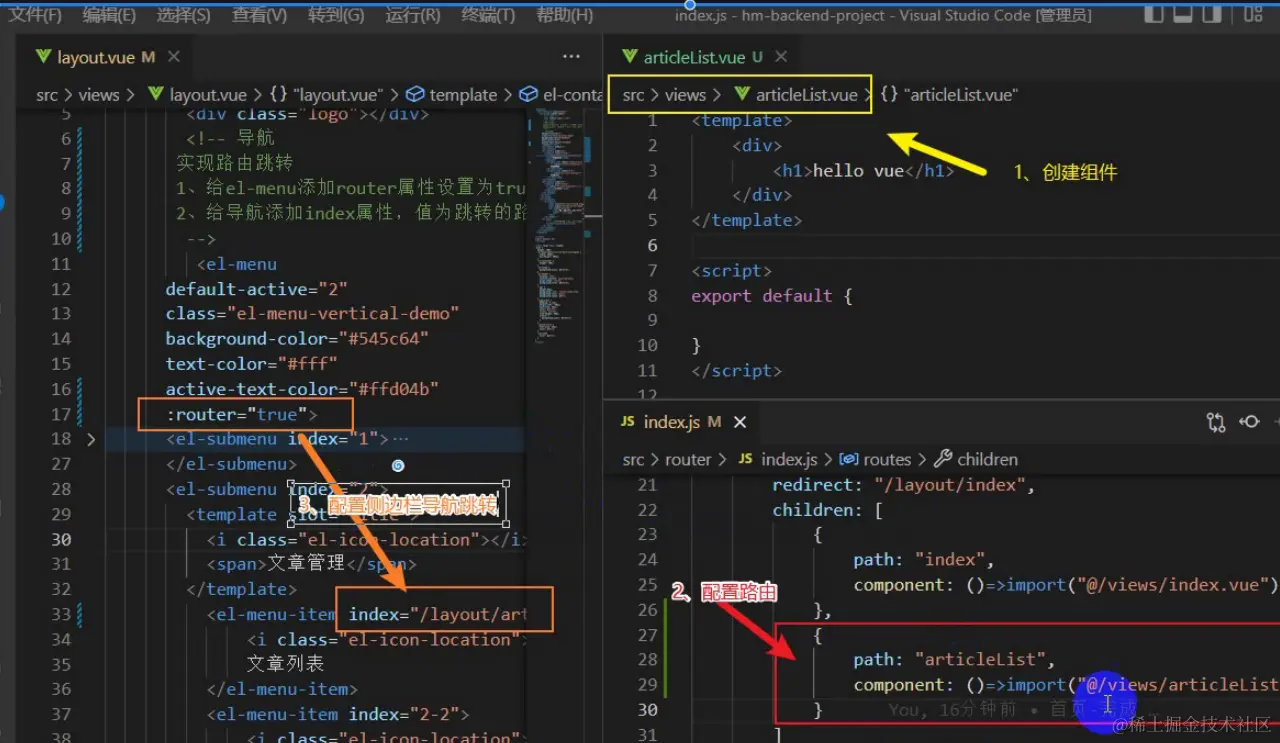This screenshot has height=743, width=1280.
Task: Click 'path: "index"' line in index.js
Action: pyautogui.click(x=924, y=560)
